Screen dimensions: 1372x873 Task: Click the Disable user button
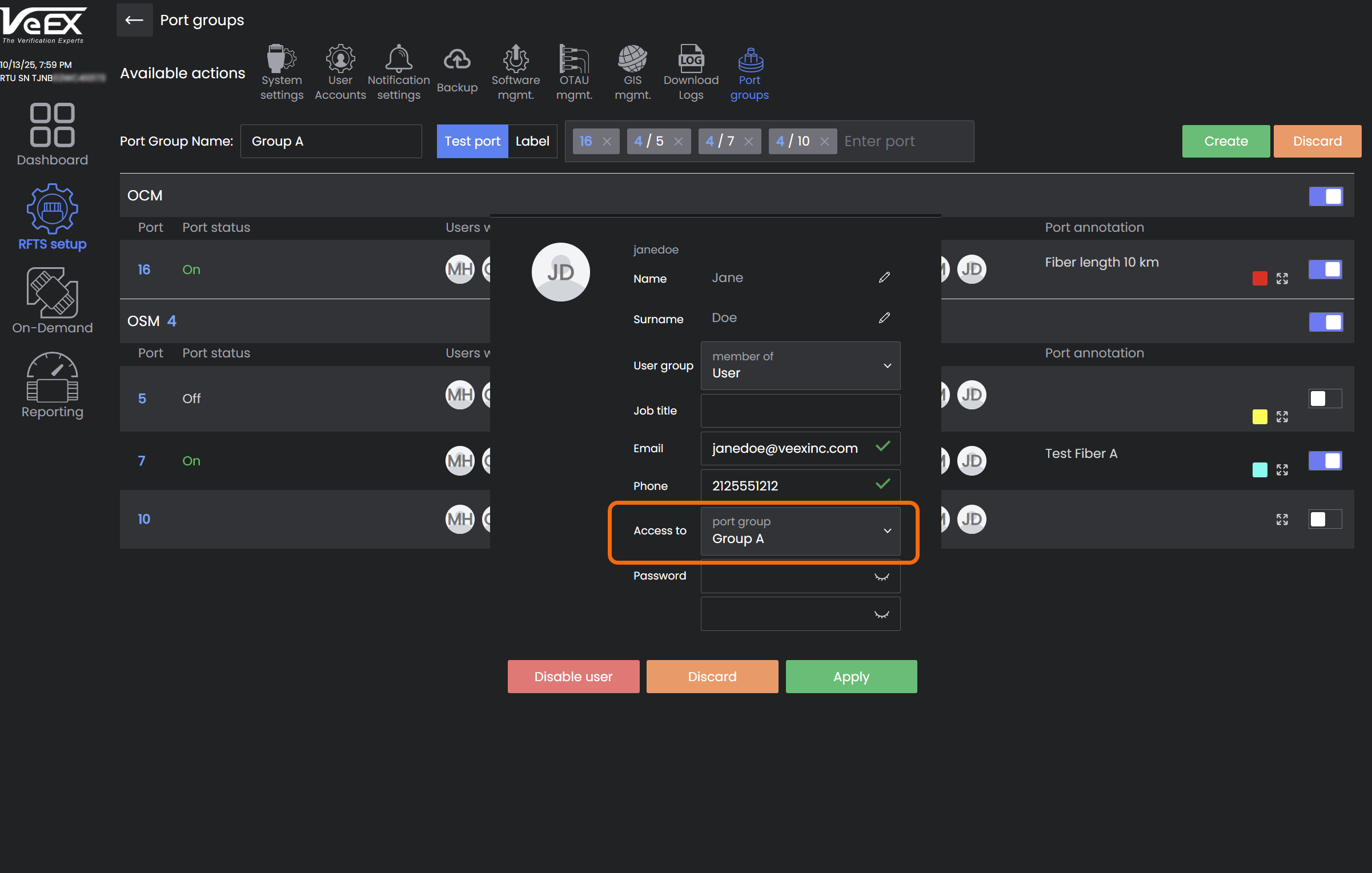point(573,677)
